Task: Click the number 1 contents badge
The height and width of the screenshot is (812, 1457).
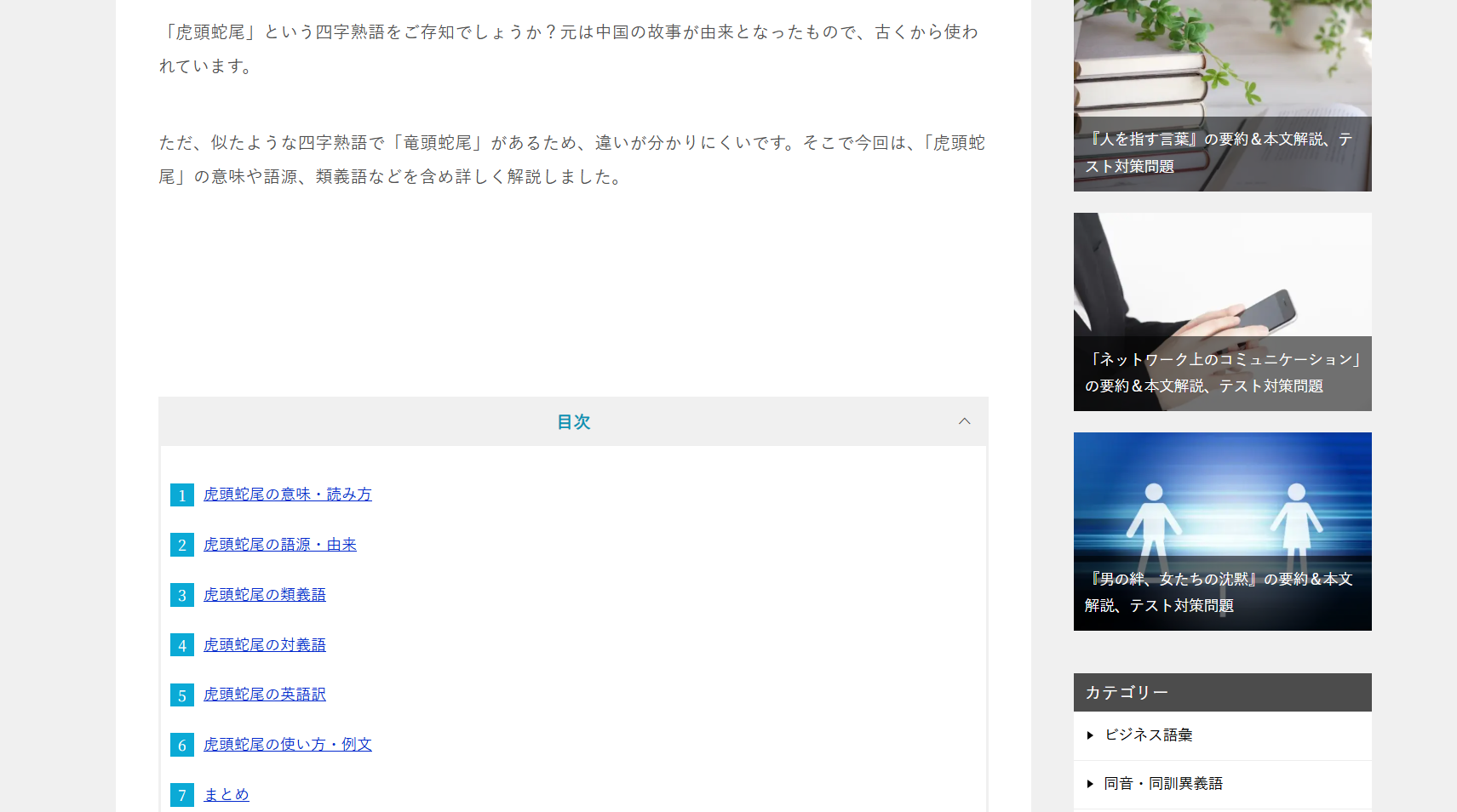Action: point(182,495)
